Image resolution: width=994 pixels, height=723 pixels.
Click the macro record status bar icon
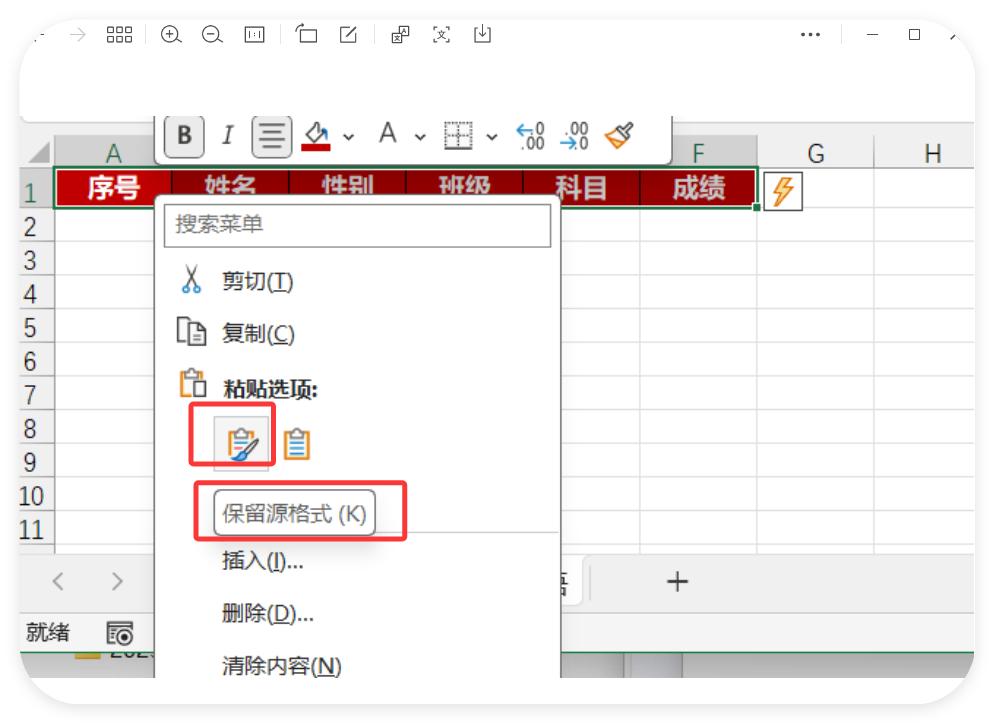120,632
